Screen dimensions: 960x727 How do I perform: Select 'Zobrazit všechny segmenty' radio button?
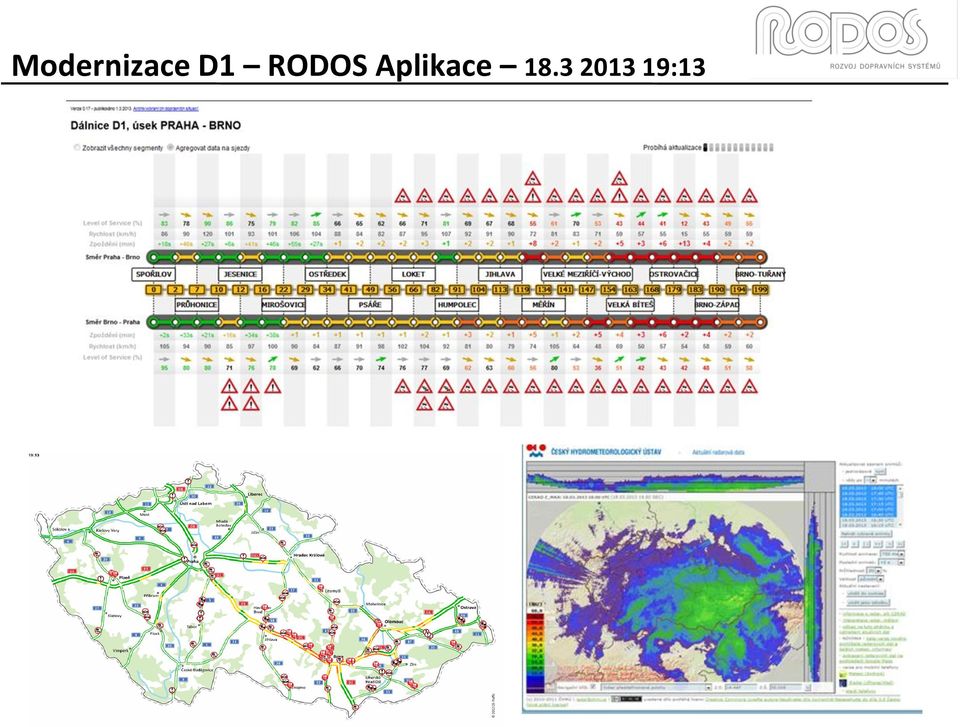point(77,148)
